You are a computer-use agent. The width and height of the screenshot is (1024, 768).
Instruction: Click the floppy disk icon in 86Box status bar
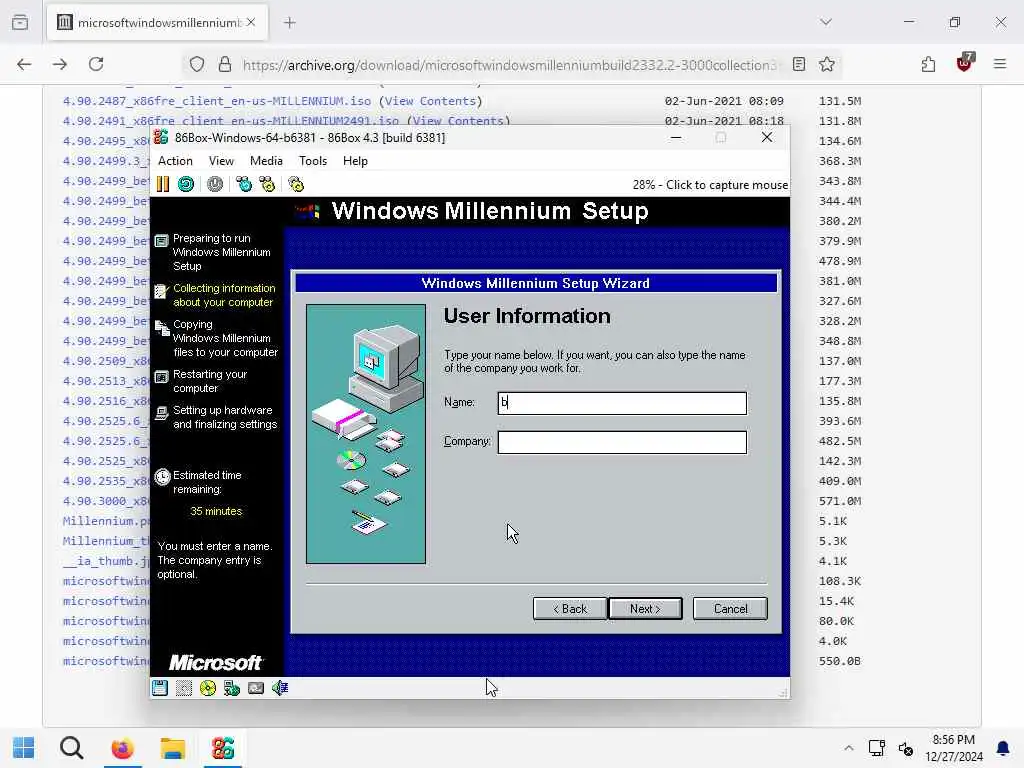click(x=160, y=688)
